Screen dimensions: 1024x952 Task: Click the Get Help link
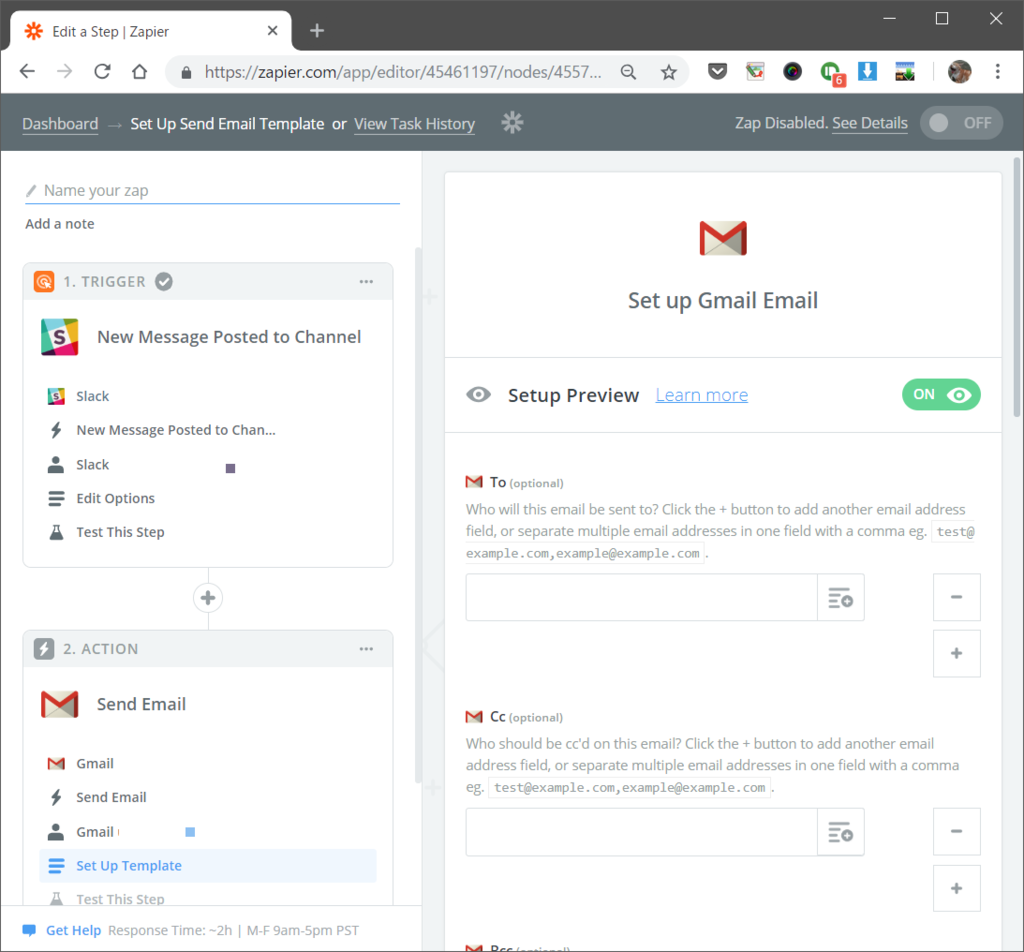pyautogui.click(x=73, y=930)
